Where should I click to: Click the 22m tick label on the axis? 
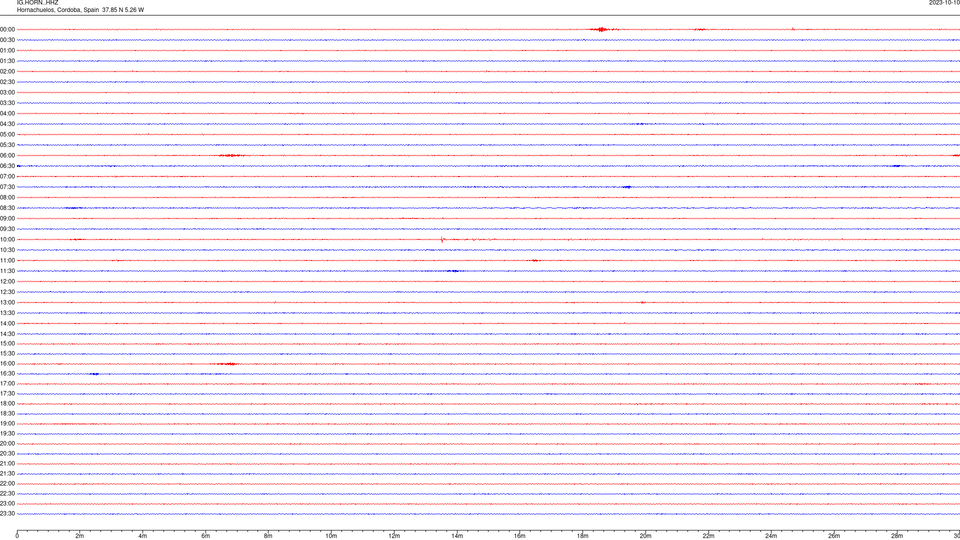pos(708,536)
